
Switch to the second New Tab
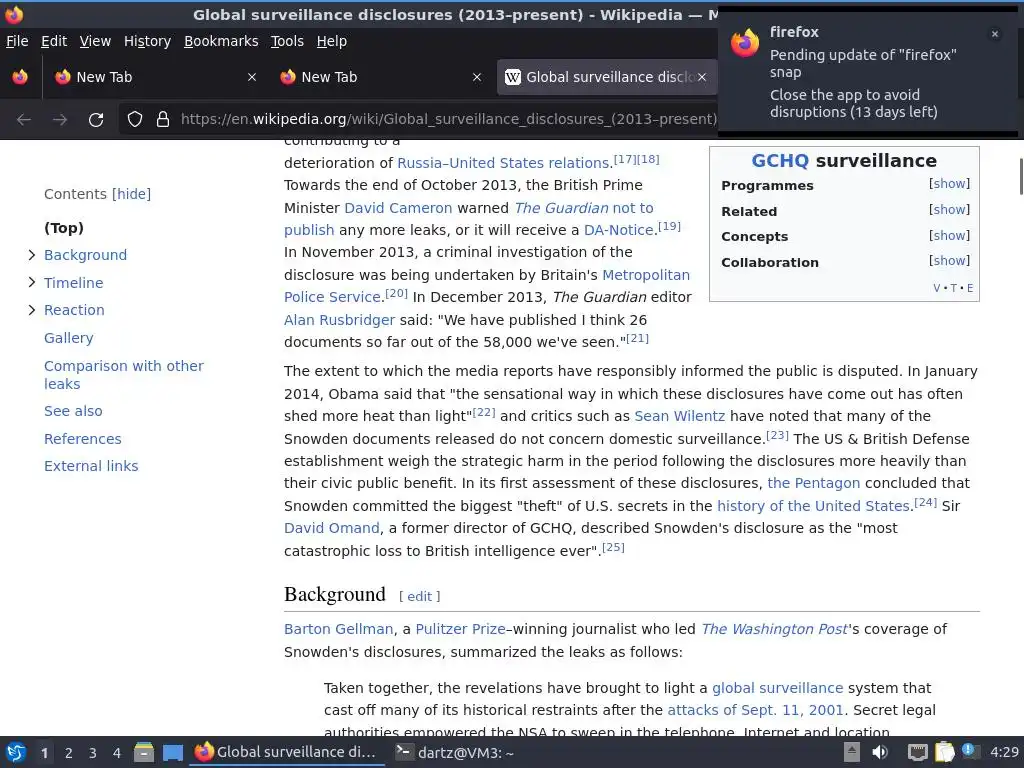(x=381, y=77)
